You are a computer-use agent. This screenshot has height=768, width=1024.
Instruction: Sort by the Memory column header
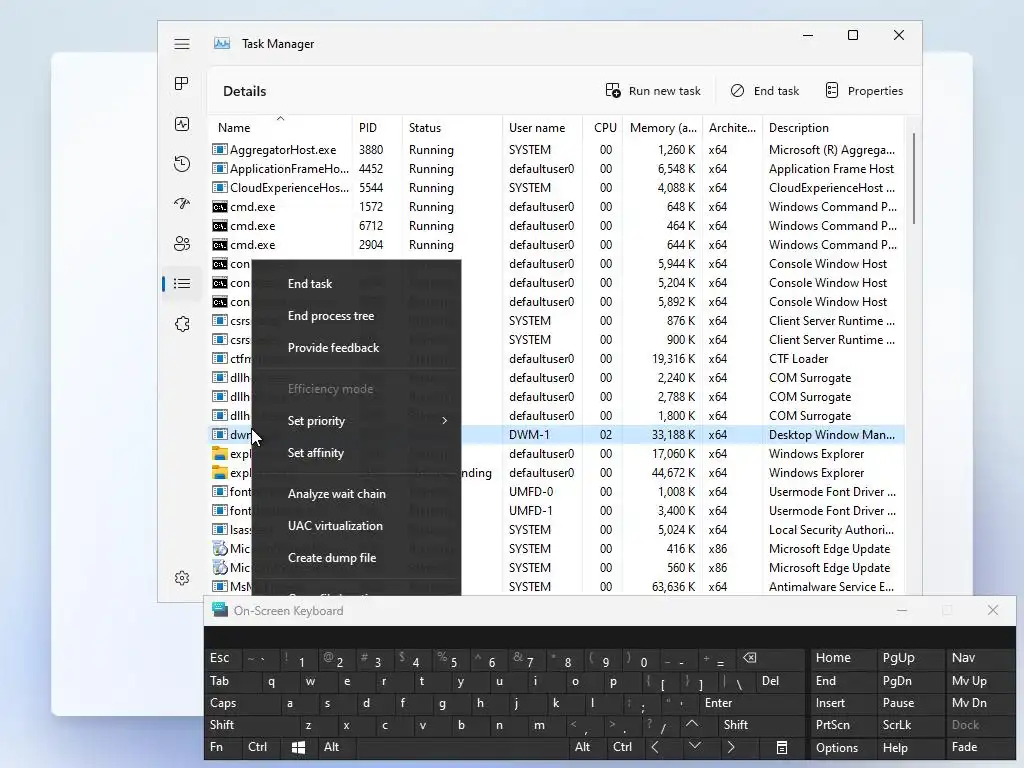point(663,127)
